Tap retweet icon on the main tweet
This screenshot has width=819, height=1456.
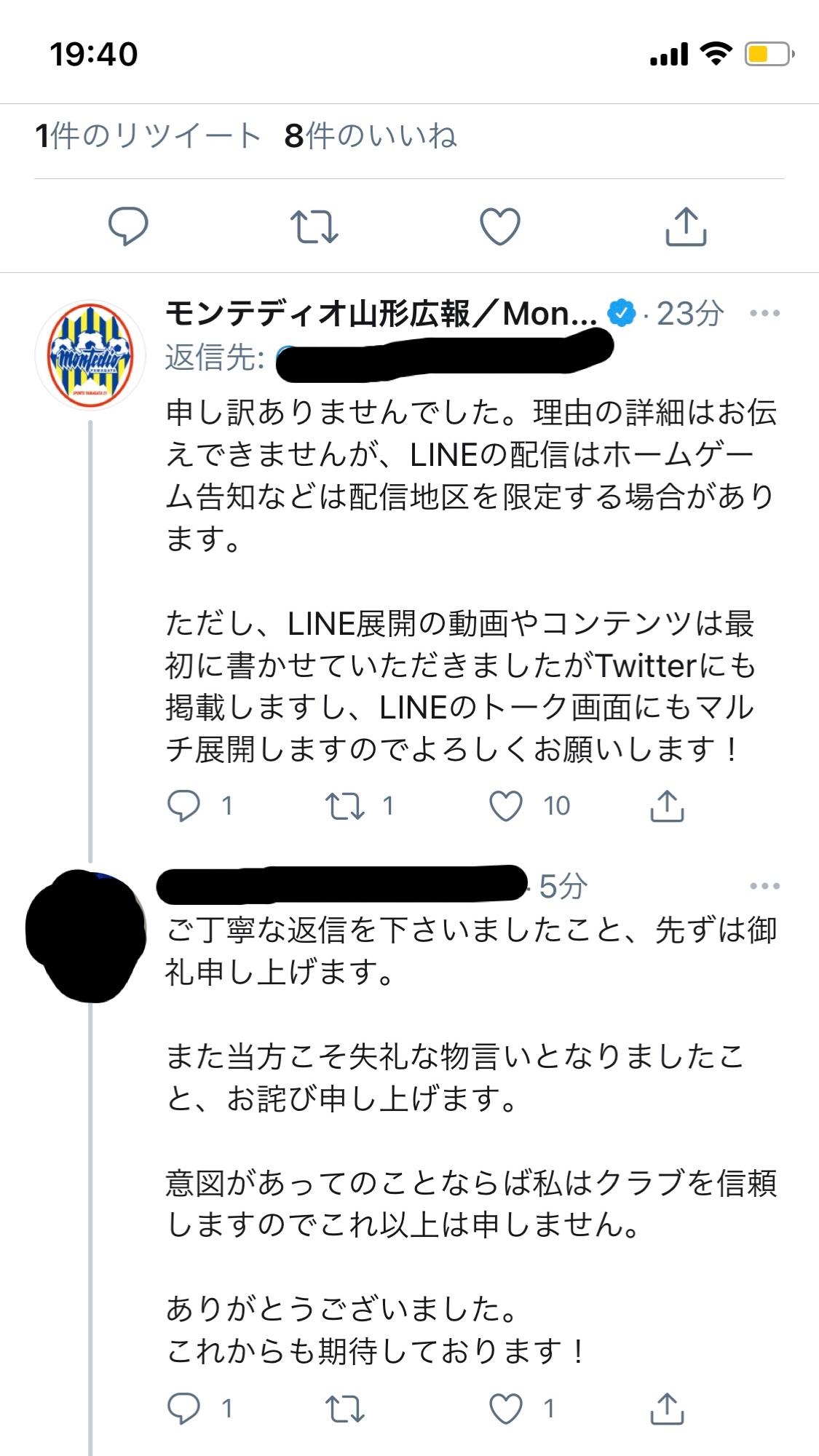point(314,226)
